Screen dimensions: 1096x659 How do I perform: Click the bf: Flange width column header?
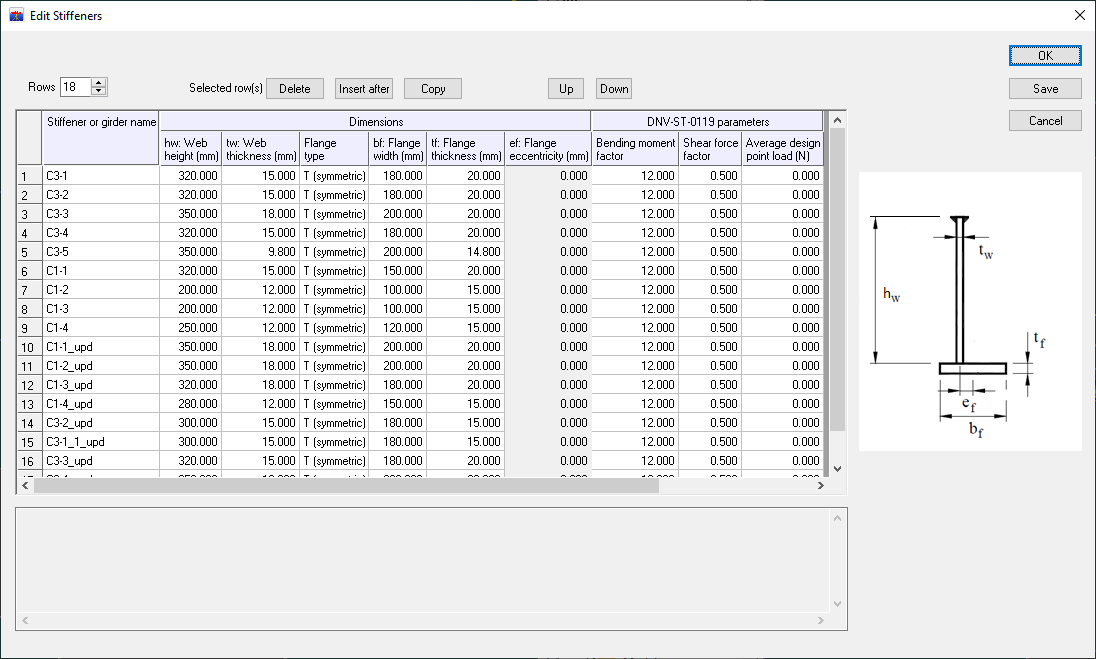[398, 149]
